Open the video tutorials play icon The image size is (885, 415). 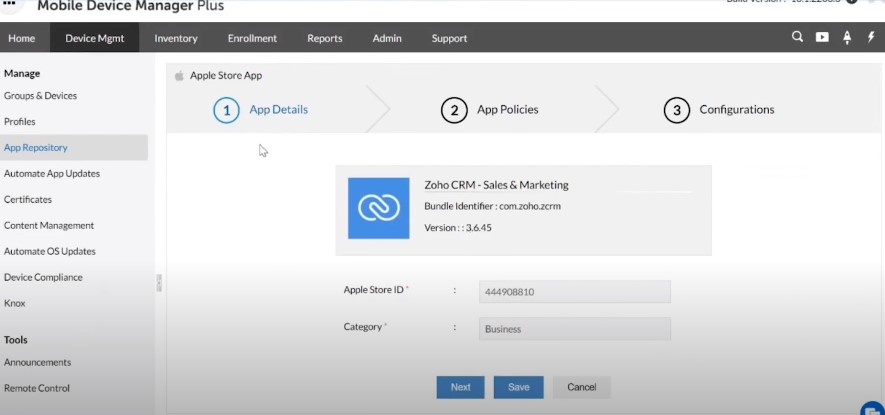click(x=822, y=37)
